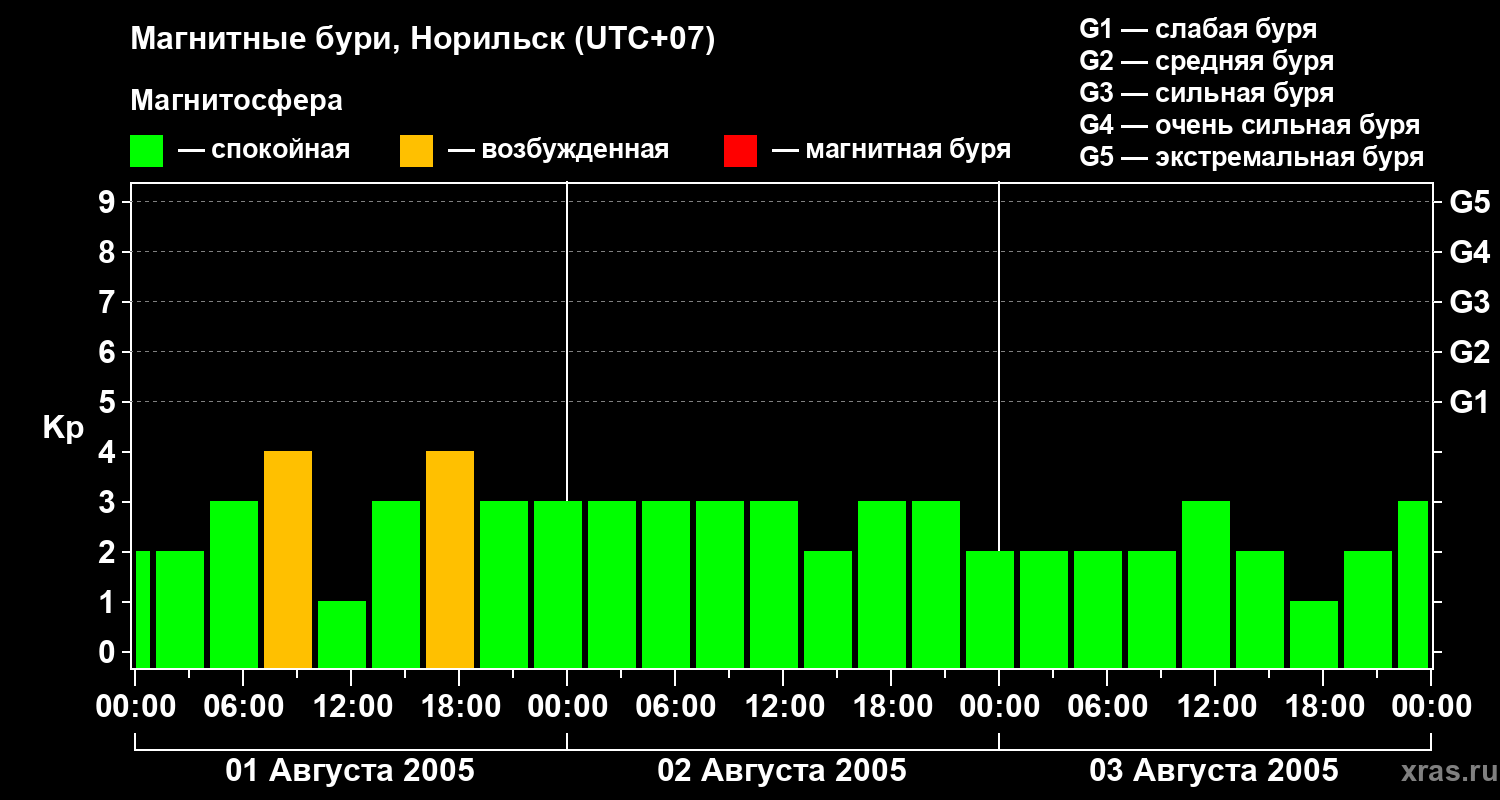
Task: Click the '01 Августа 2005' date label
Action: 350,771
